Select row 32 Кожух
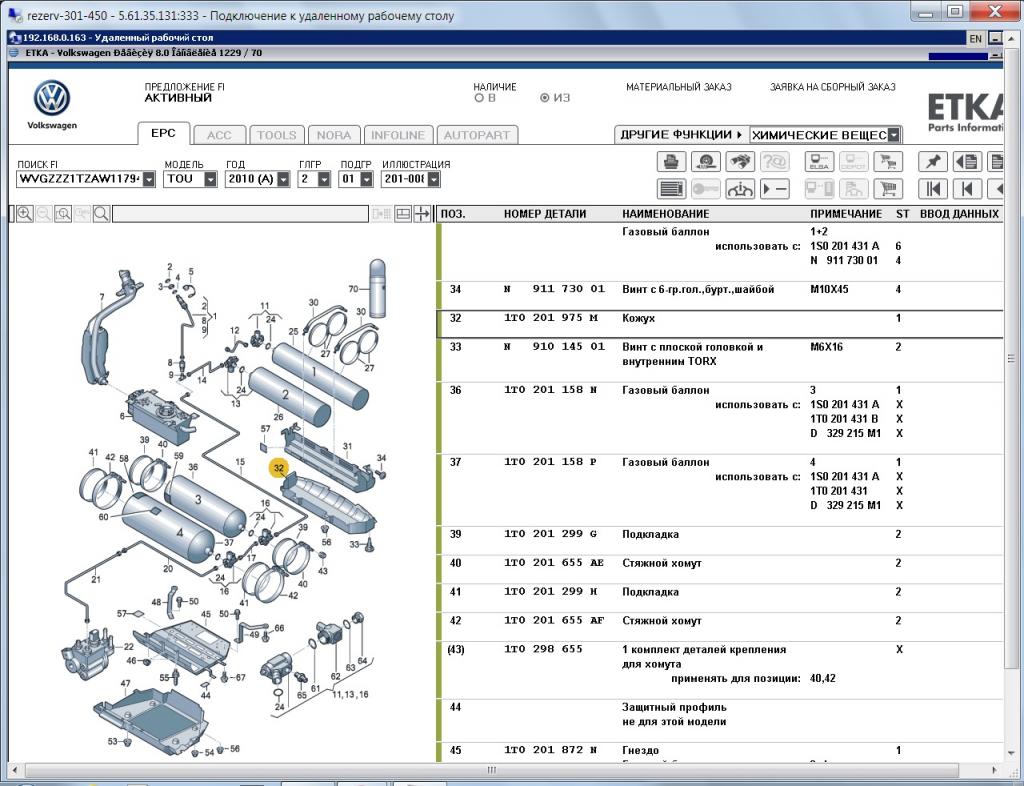 click(720, 324)
